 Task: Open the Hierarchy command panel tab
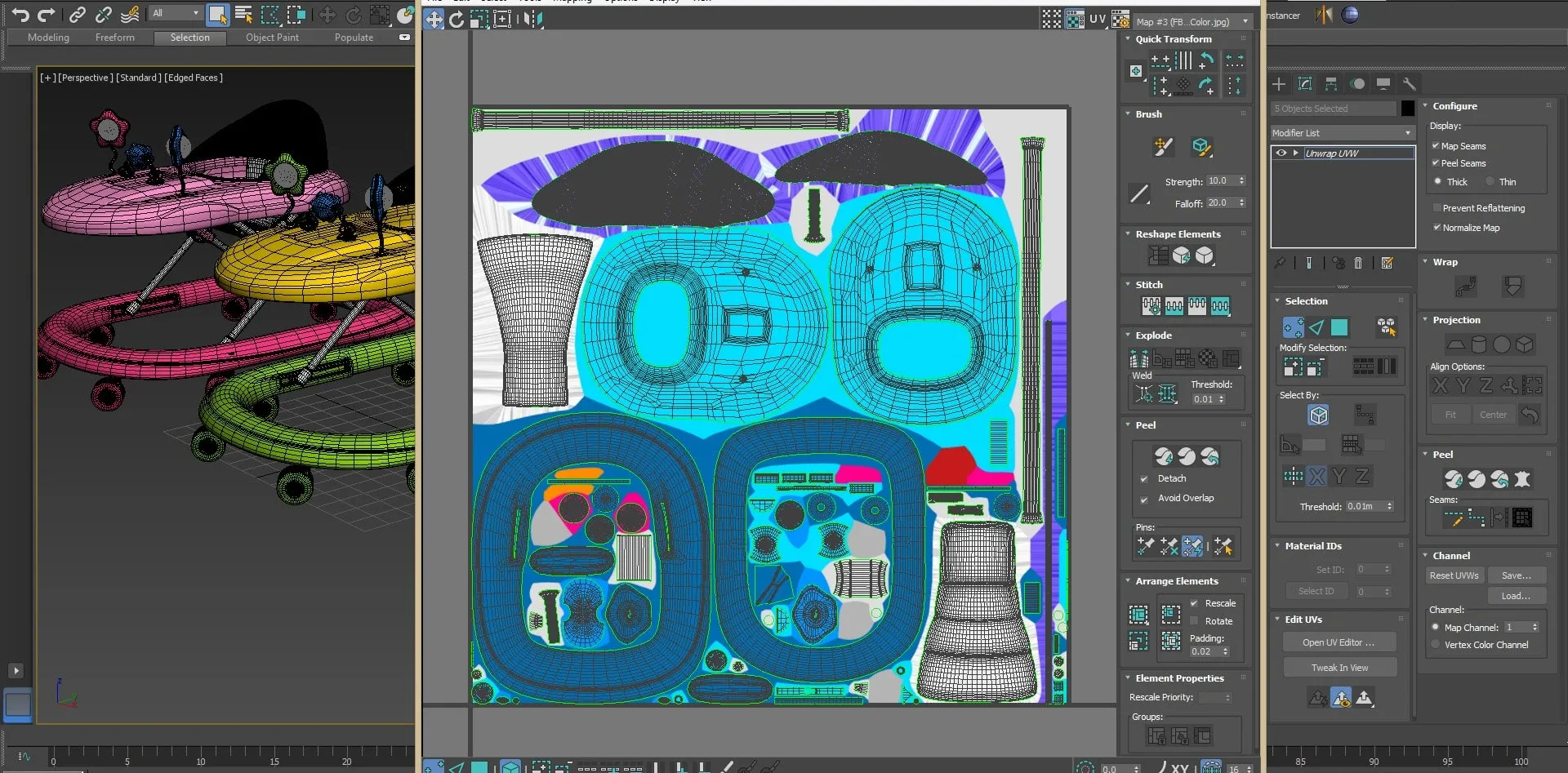1331,83
